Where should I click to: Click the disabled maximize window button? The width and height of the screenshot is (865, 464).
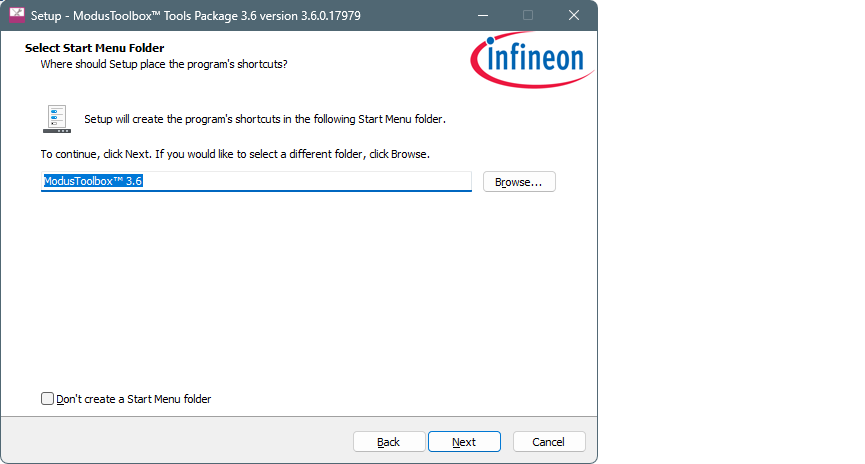[528, 15]
